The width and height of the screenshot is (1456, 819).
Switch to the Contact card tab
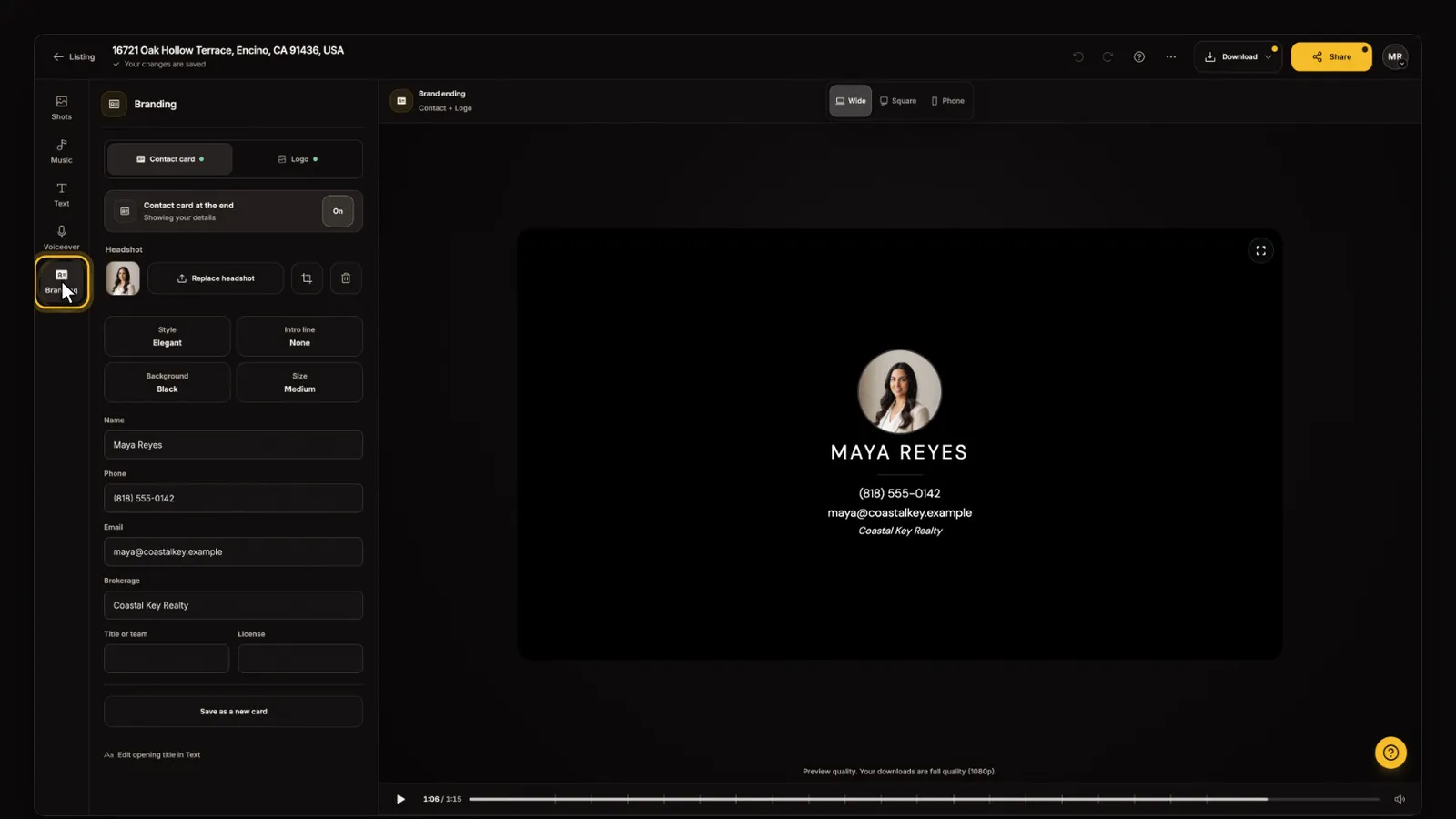coord(170,159)
